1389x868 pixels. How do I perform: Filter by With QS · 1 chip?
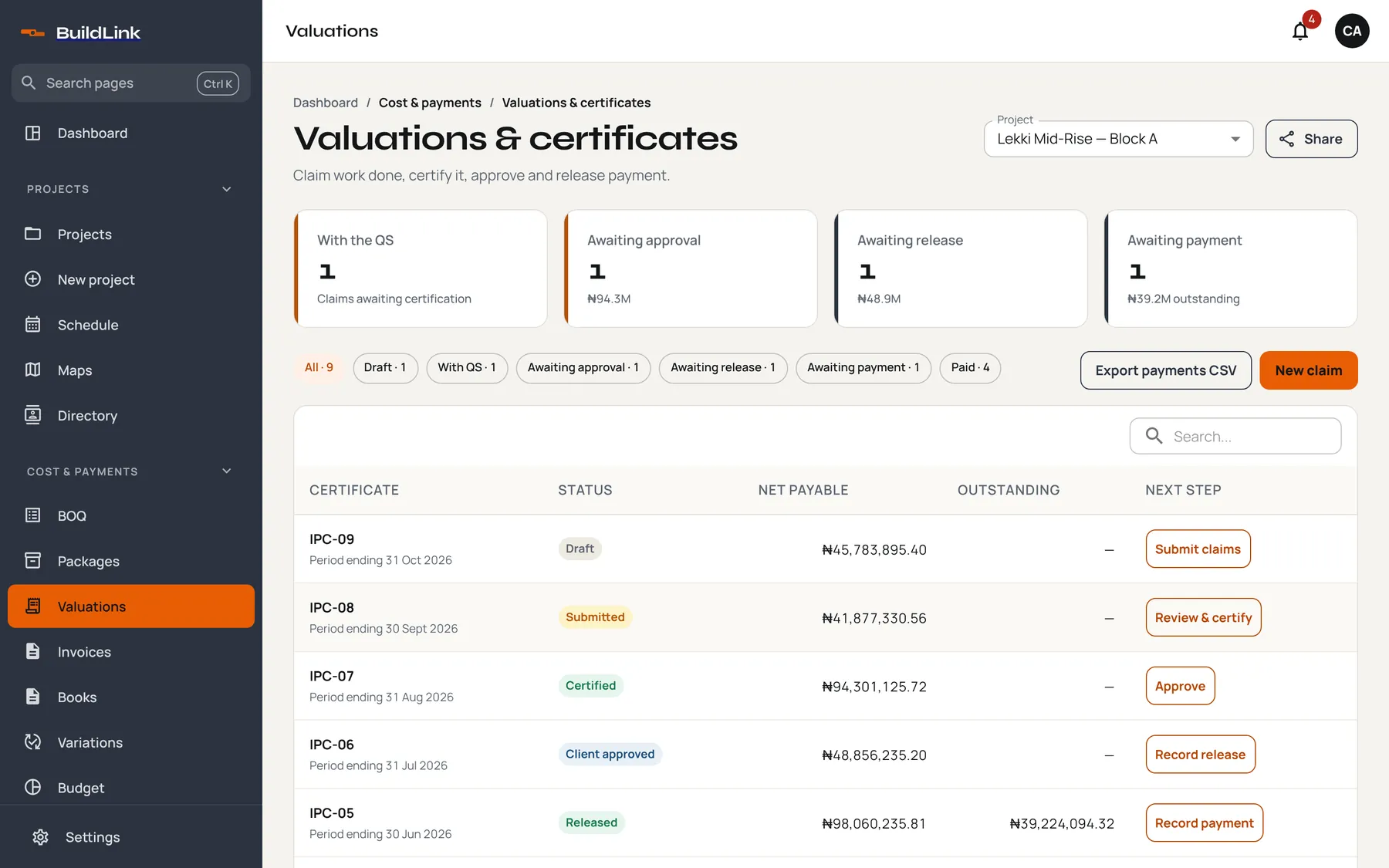click(467, 368)
